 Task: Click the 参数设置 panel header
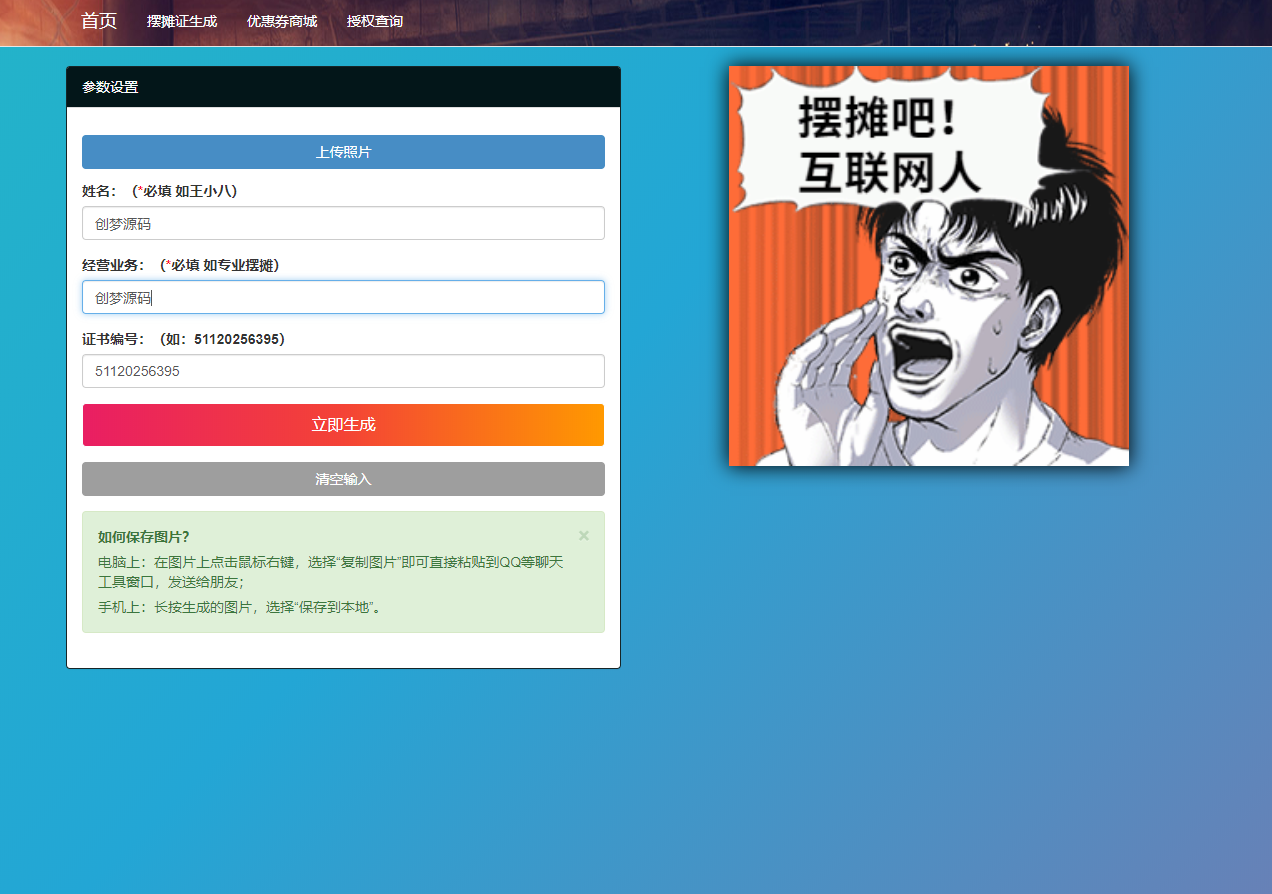[343, 87]
